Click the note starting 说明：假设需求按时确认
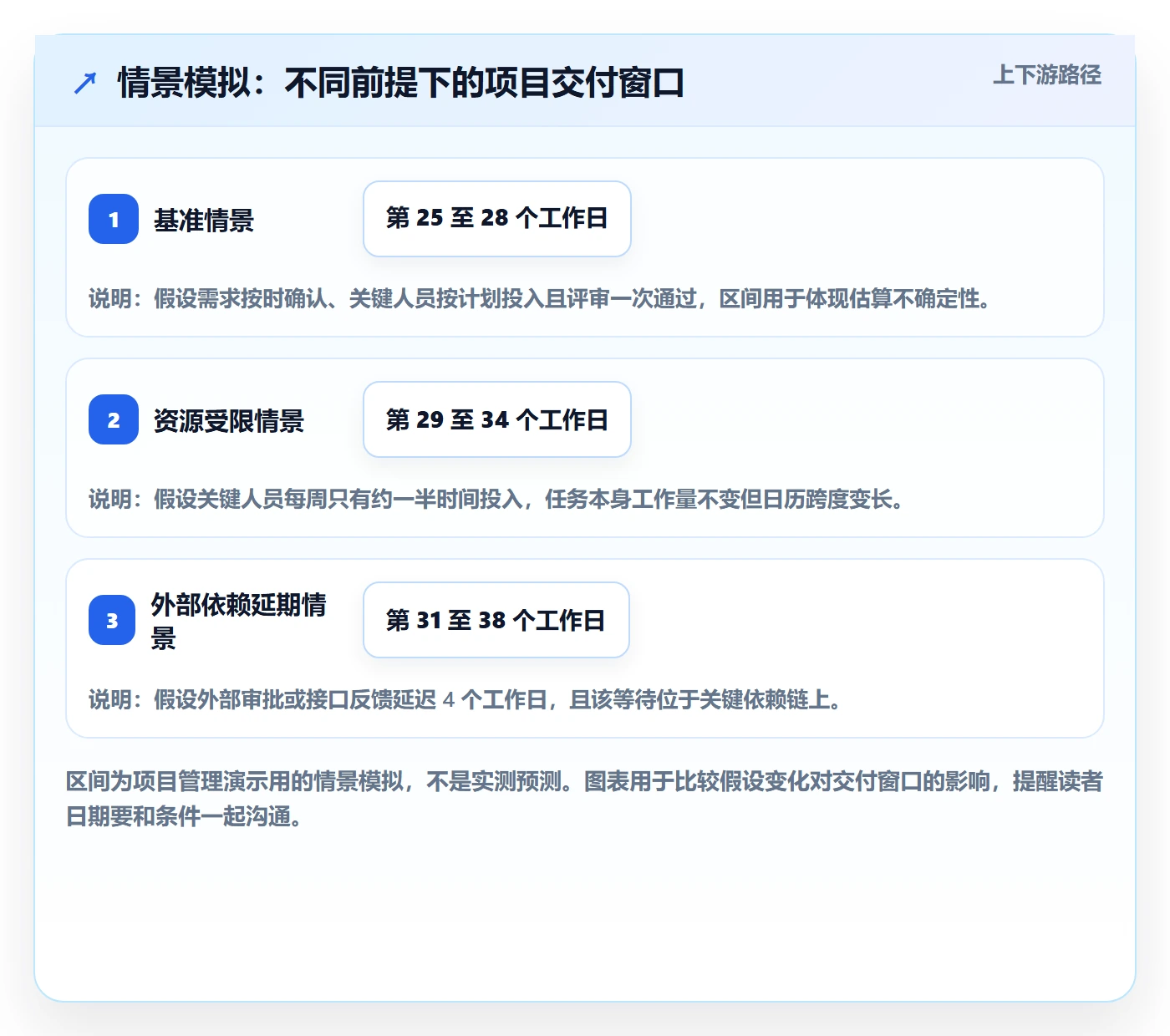The width and height of the screenshot is (1170, 1036). point(540,298)
